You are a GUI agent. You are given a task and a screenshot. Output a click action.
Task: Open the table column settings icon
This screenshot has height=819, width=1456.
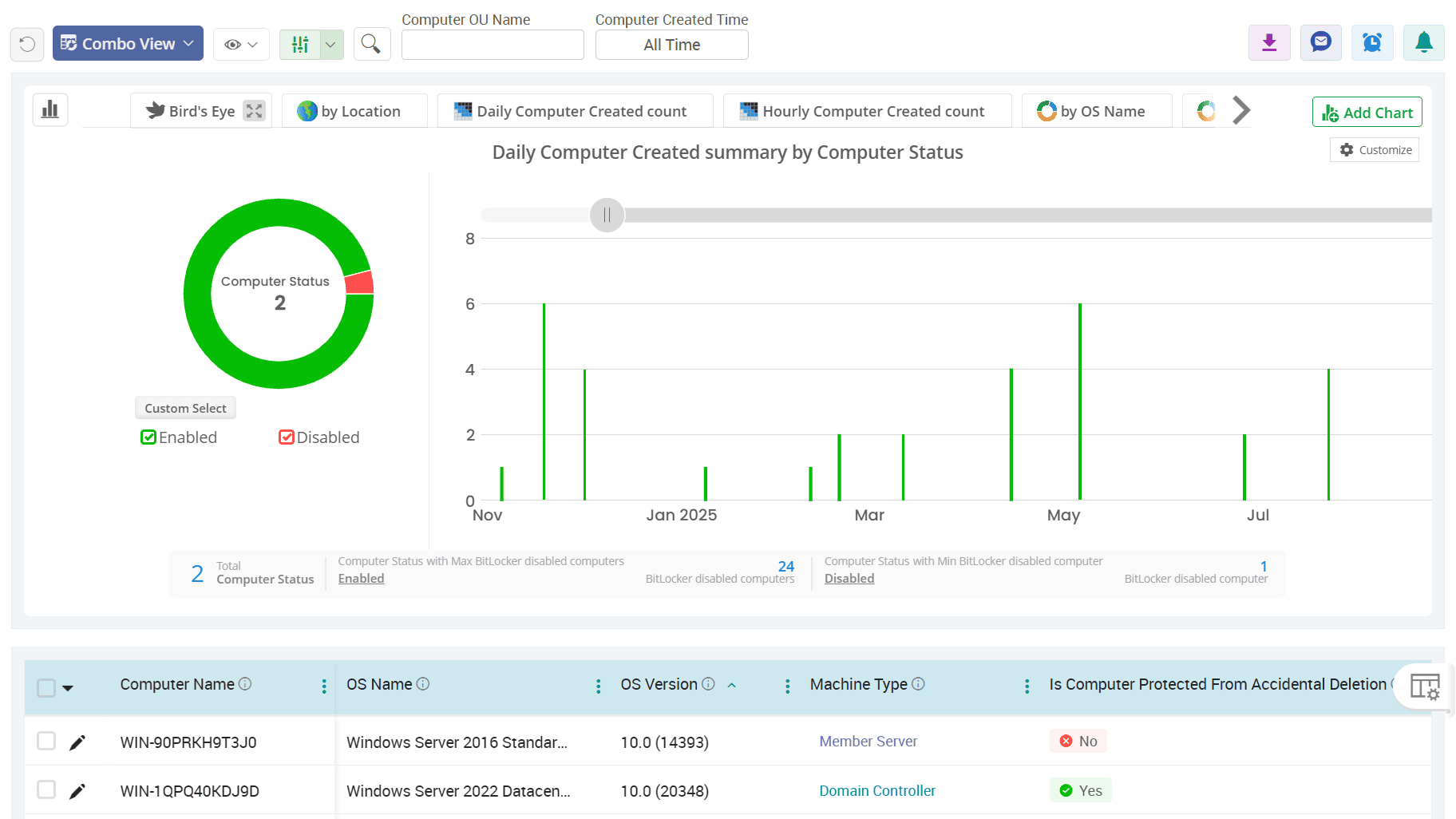click(x=1424, y=686)
